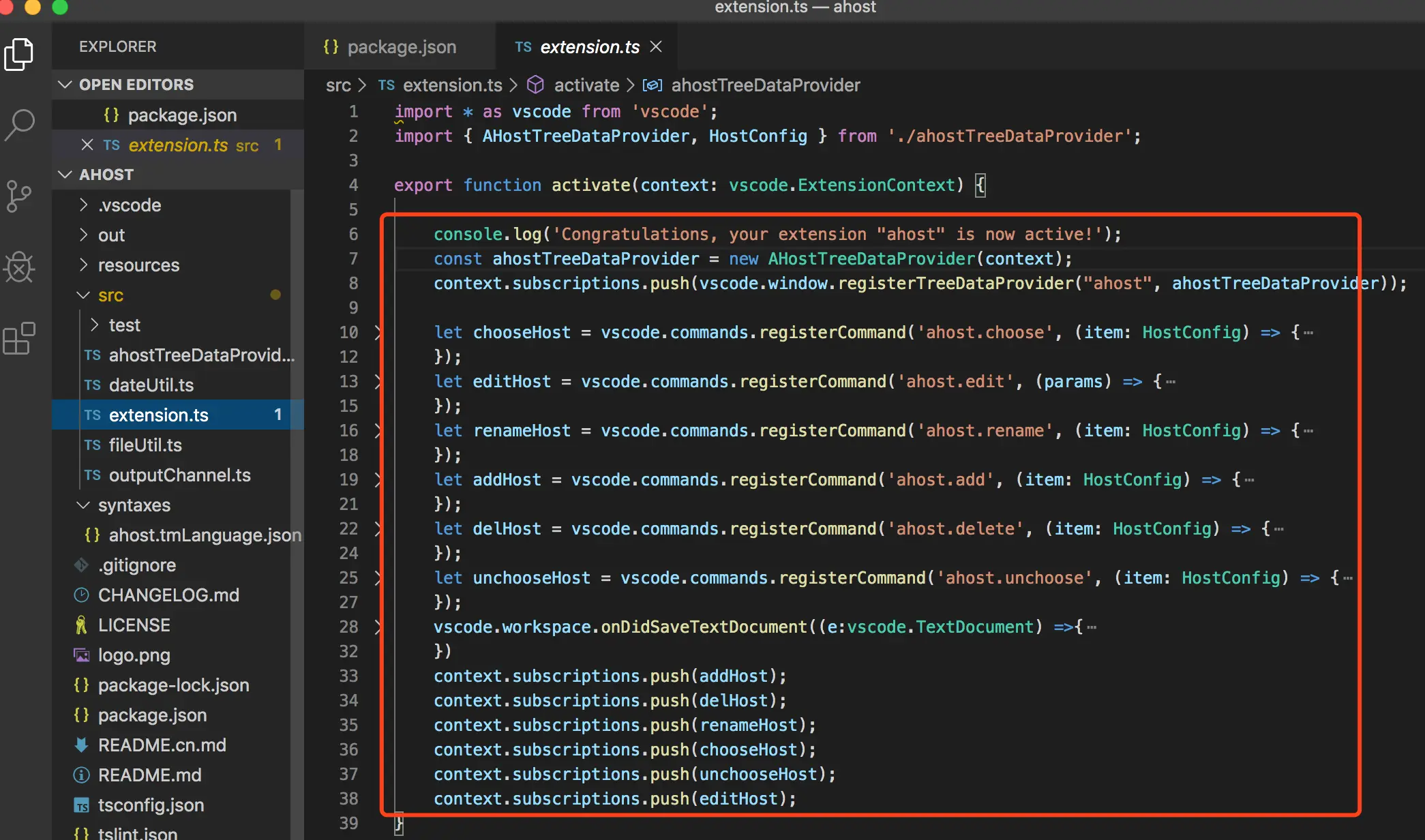Close extension.ts in Open Editors list
1425x840 pixels.
(x=87, y=145)
